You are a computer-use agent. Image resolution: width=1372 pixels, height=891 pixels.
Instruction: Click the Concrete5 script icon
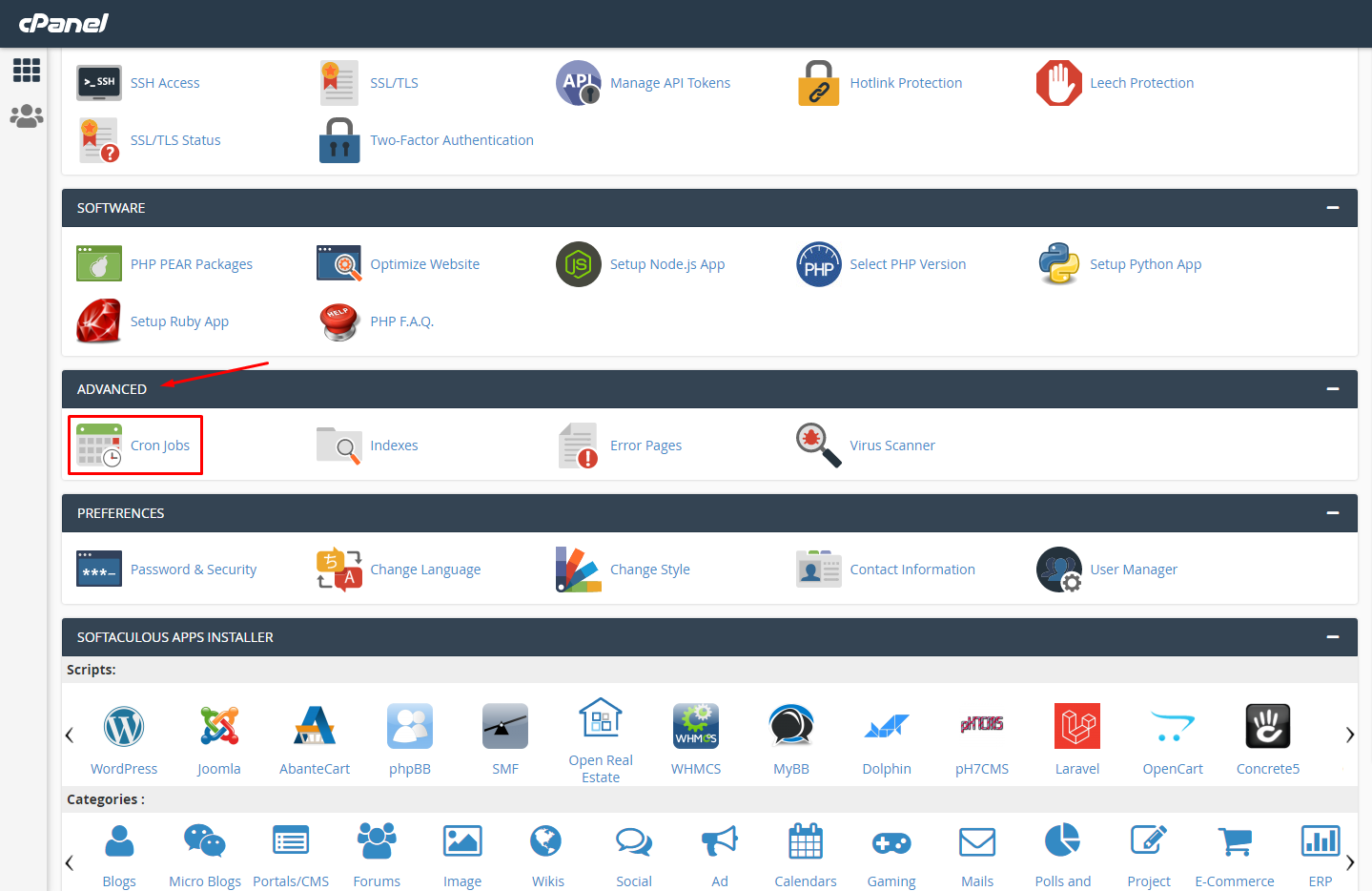pos(1268,726)
